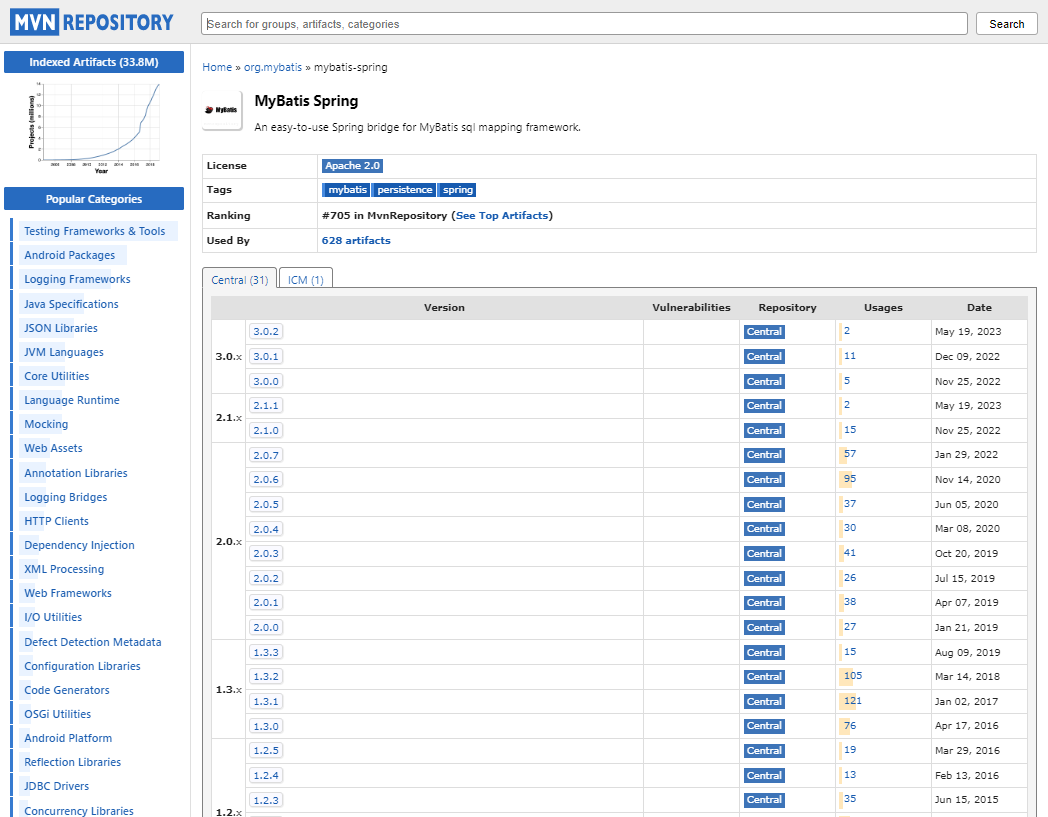Open the 57 usages link for 2.0.7

849,454
